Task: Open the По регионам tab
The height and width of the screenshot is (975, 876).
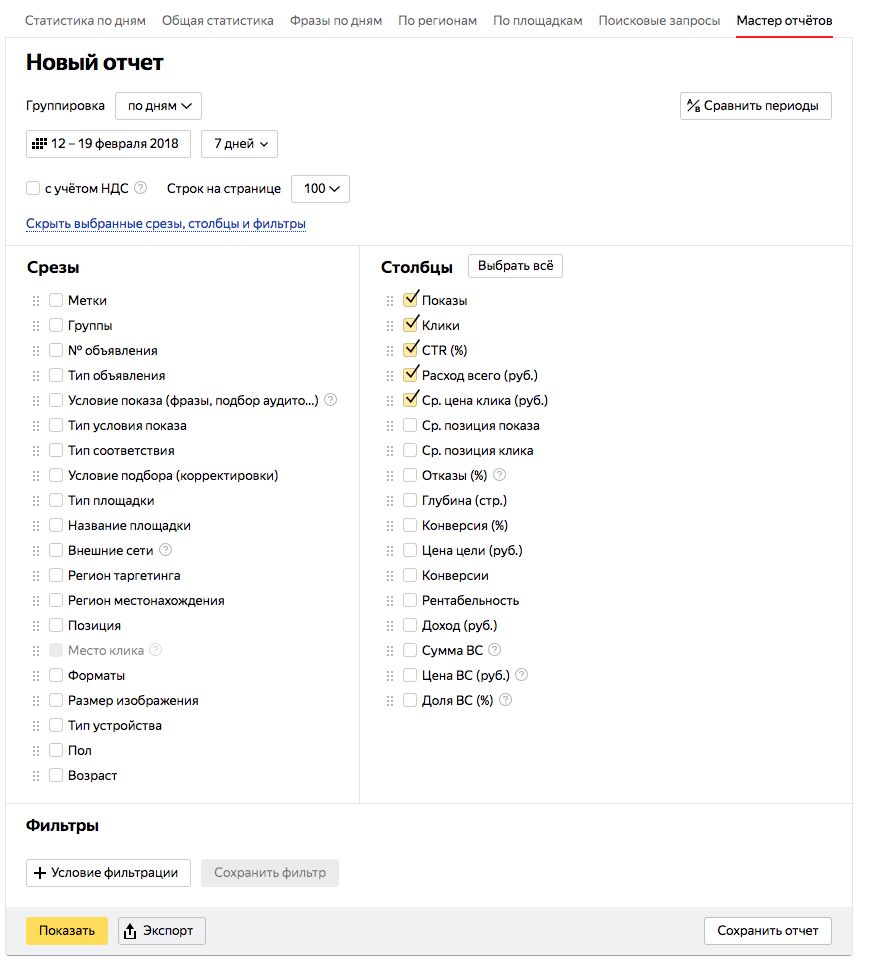Action: tap(437, 21)
